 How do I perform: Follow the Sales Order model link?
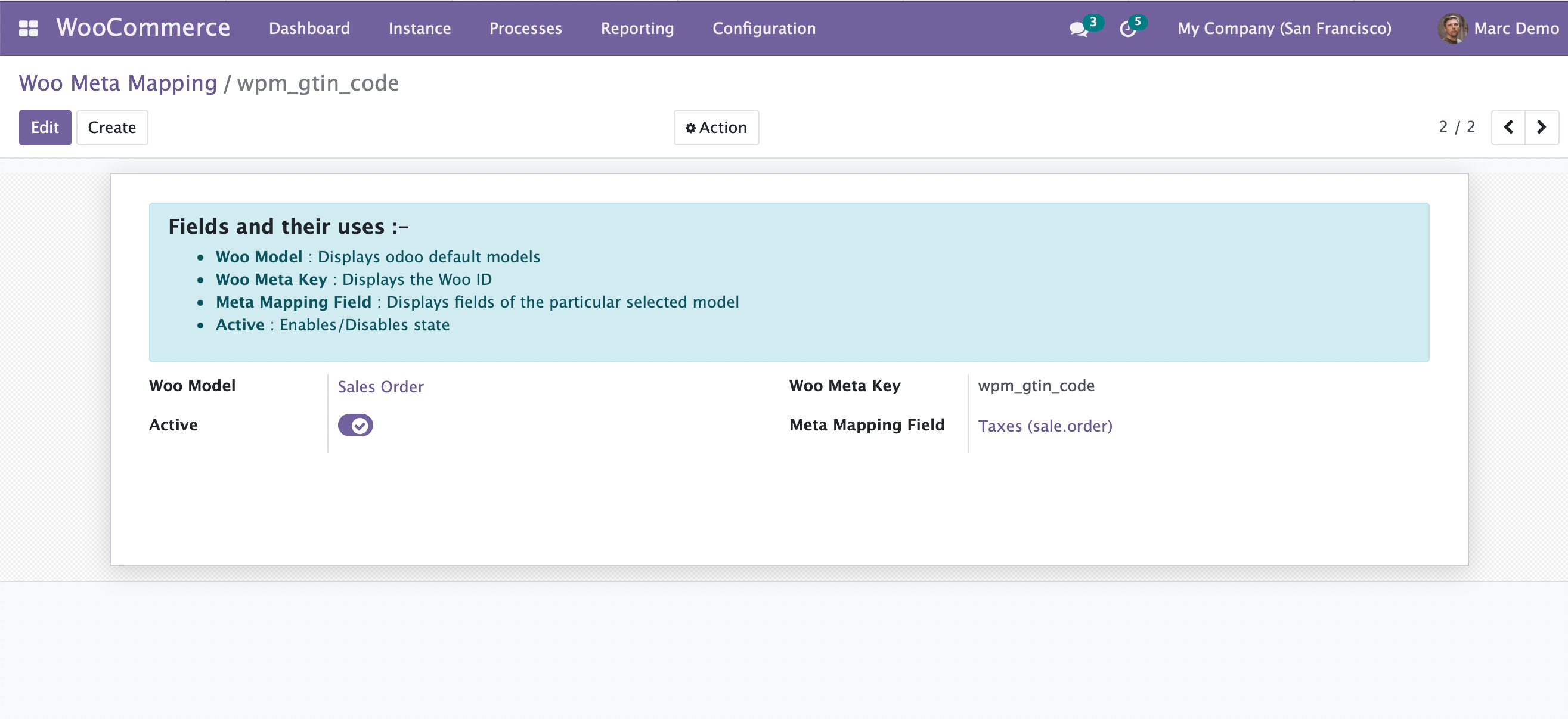pos(380,386)
